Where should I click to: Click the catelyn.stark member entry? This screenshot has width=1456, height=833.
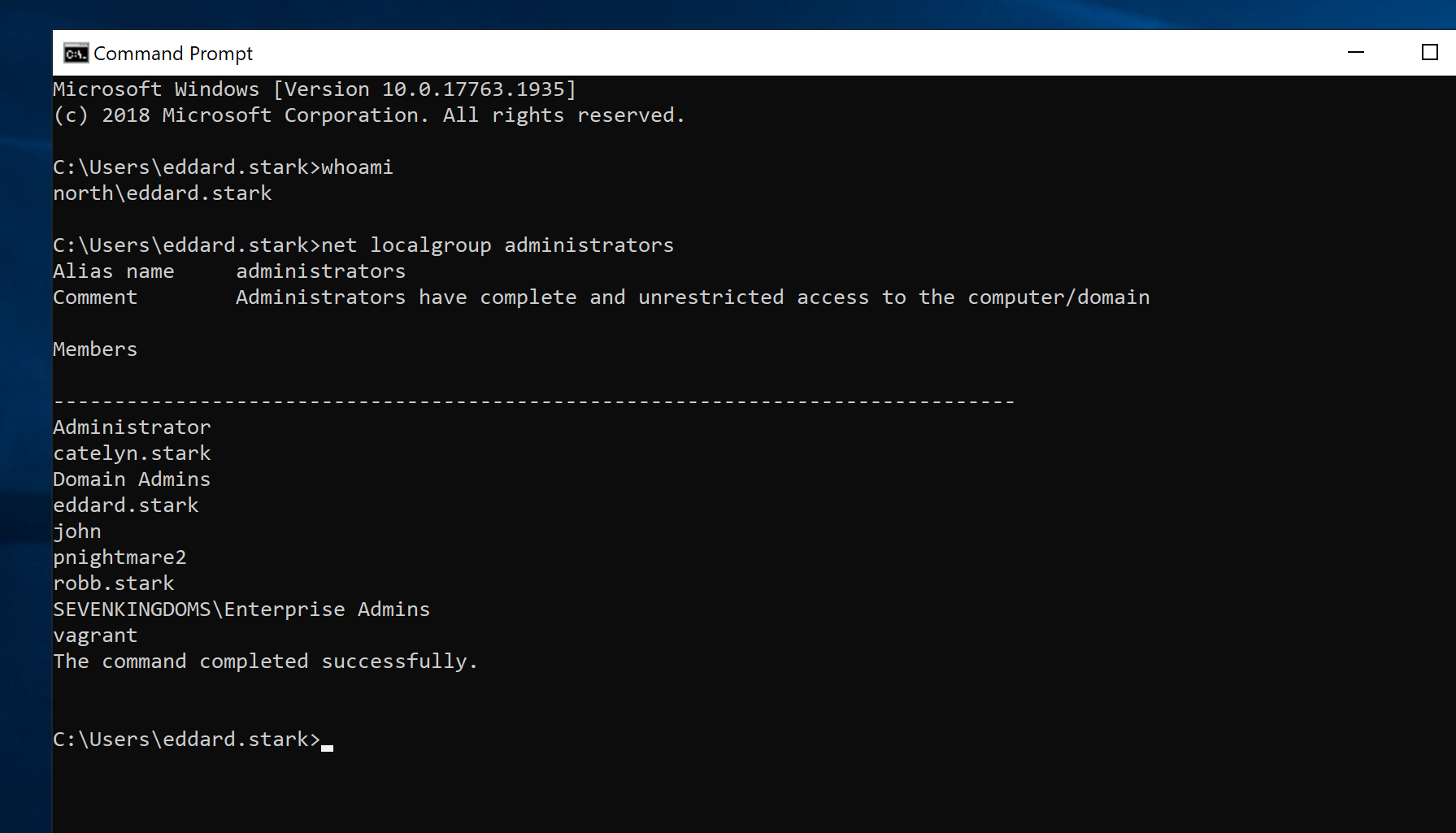[132, 453]
